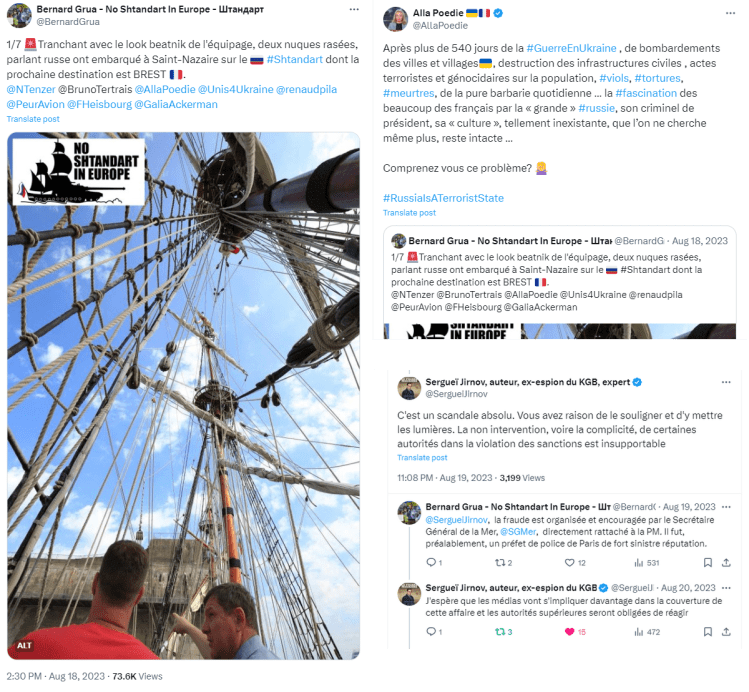
Task: Translate Alla Poedie's post
Action: pos(409,213)
